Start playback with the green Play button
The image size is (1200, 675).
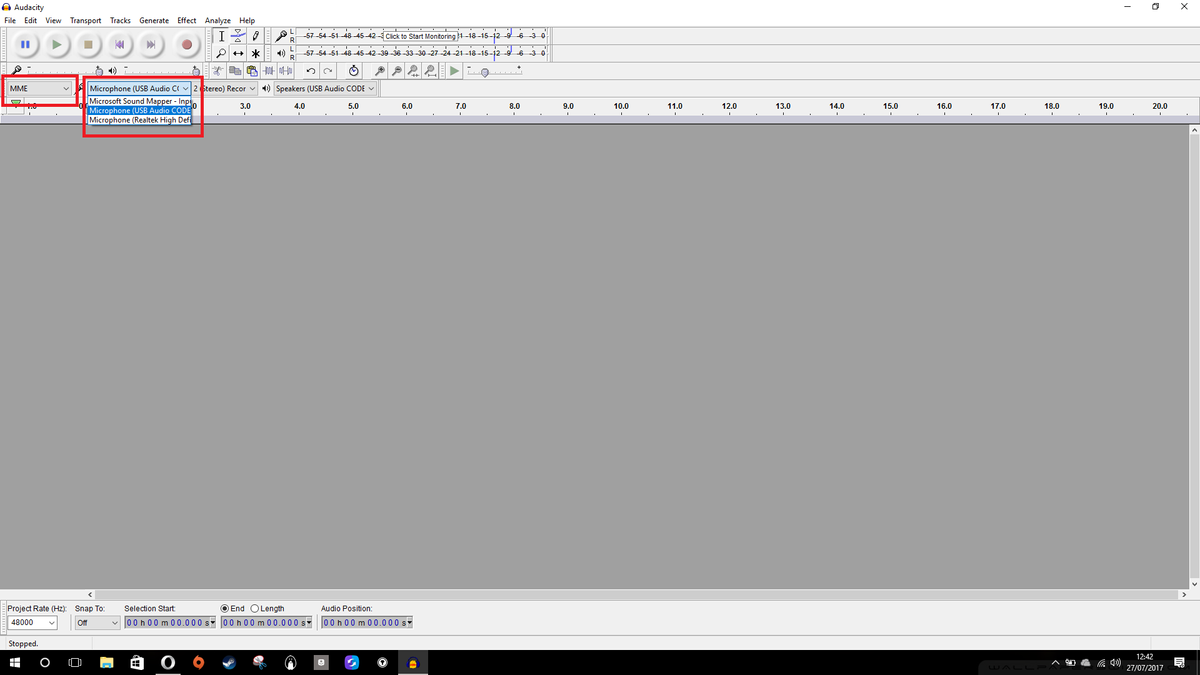[x=57, y=44]
